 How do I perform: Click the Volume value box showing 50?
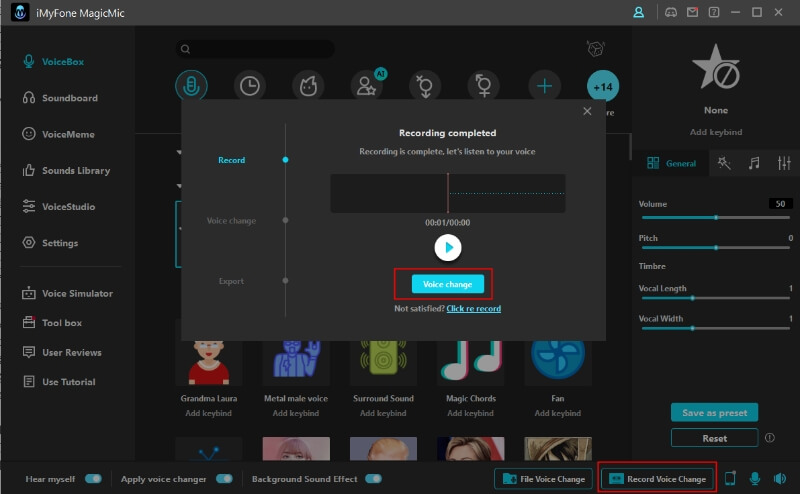[x=780, y=204]
